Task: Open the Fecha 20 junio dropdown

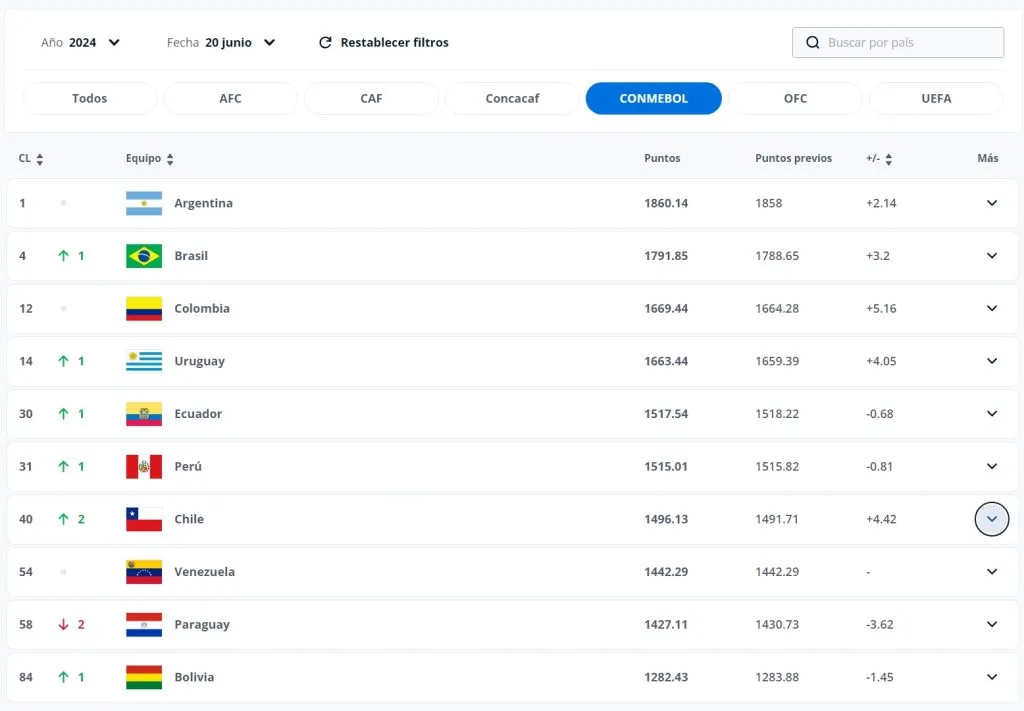Action: pyautogui.click(x=221, y=42)
